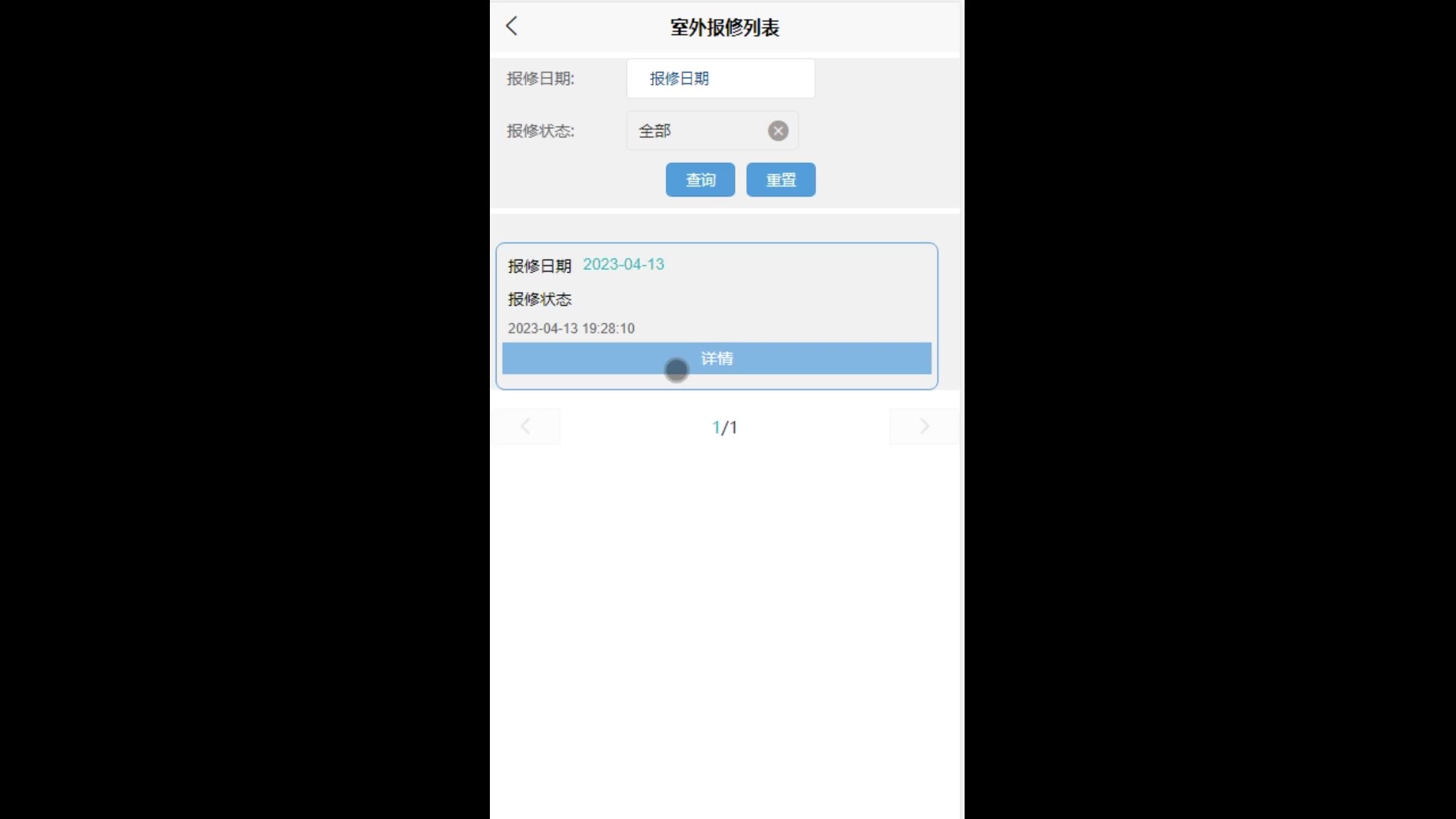The height and width of the screenshot is (819, 1456).
Task: Open 详情 for the 2023-04-13 record
Action: (x=717, y=358)
